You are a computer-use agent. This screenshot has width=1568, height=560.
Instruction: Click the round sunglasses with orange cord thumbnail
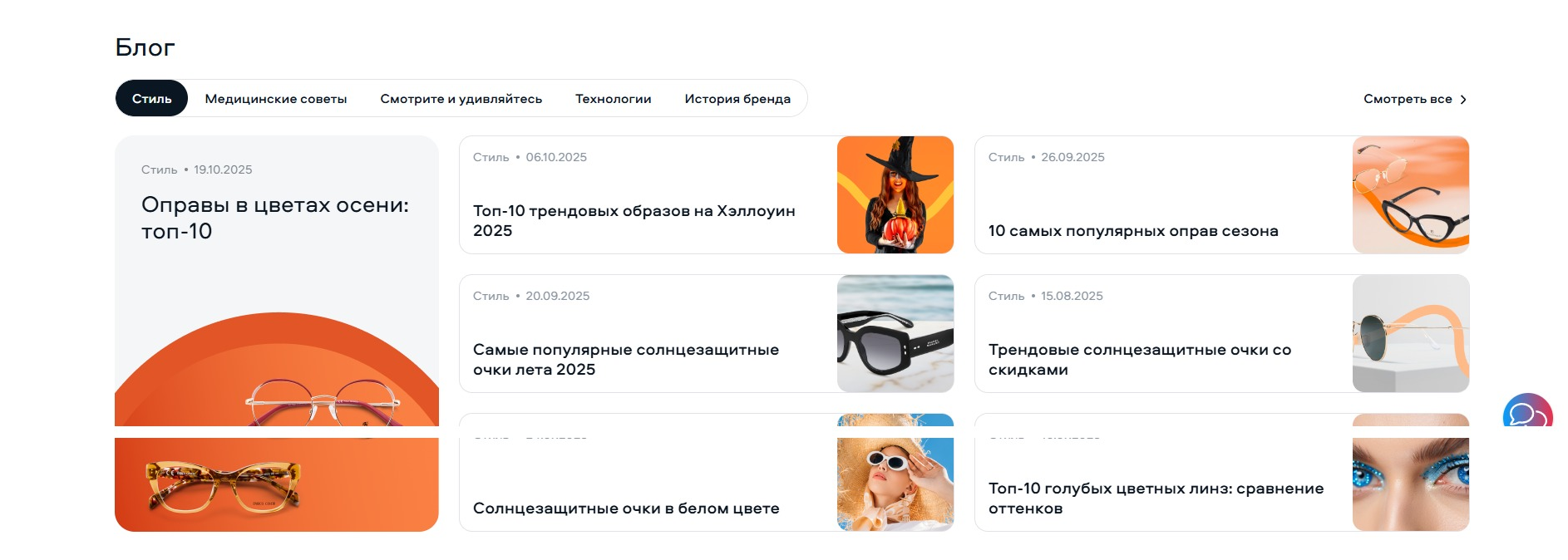point(1411,334)
